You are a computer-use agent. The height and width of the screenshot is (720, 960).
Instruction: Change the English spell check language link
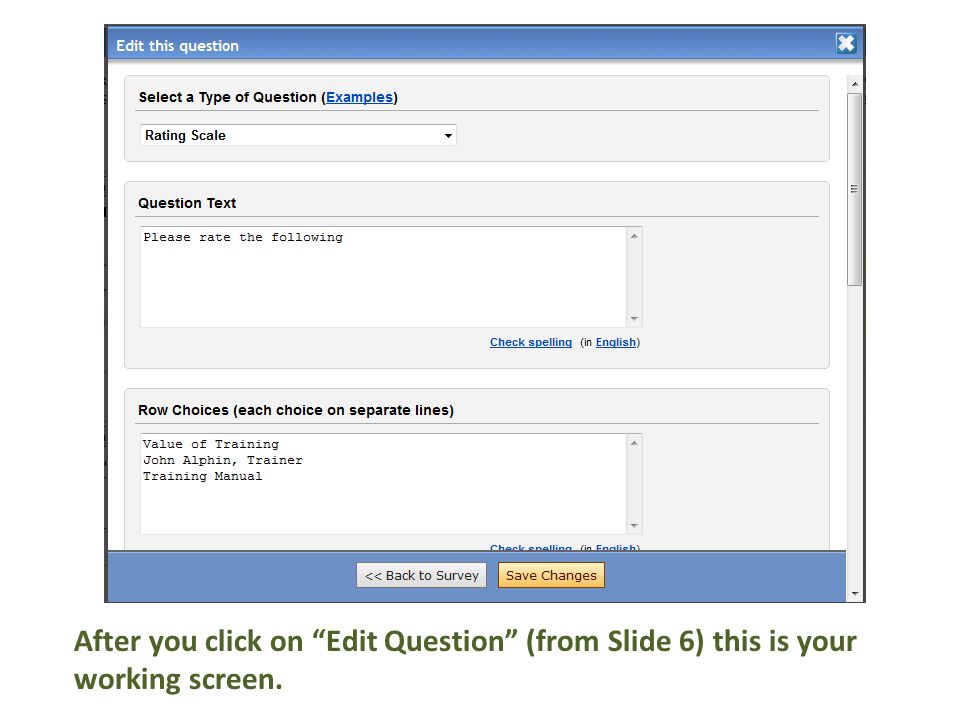pyautogui.click(x=615, y=342)
